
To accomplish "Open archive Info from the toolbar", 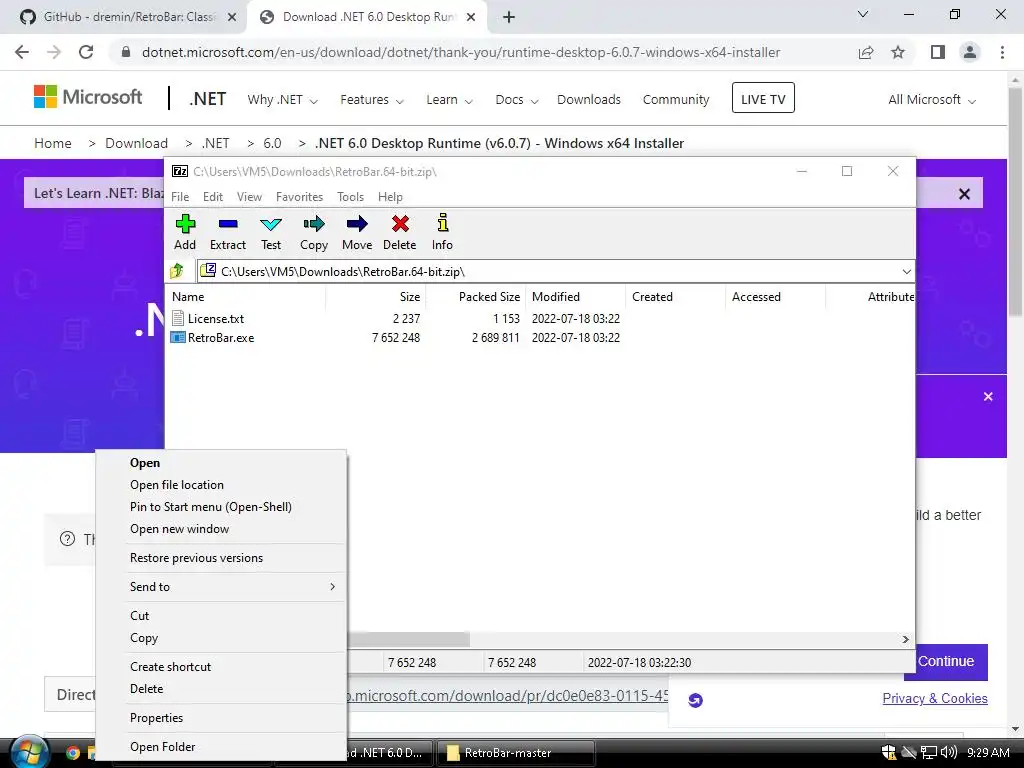I will (442, 232).
